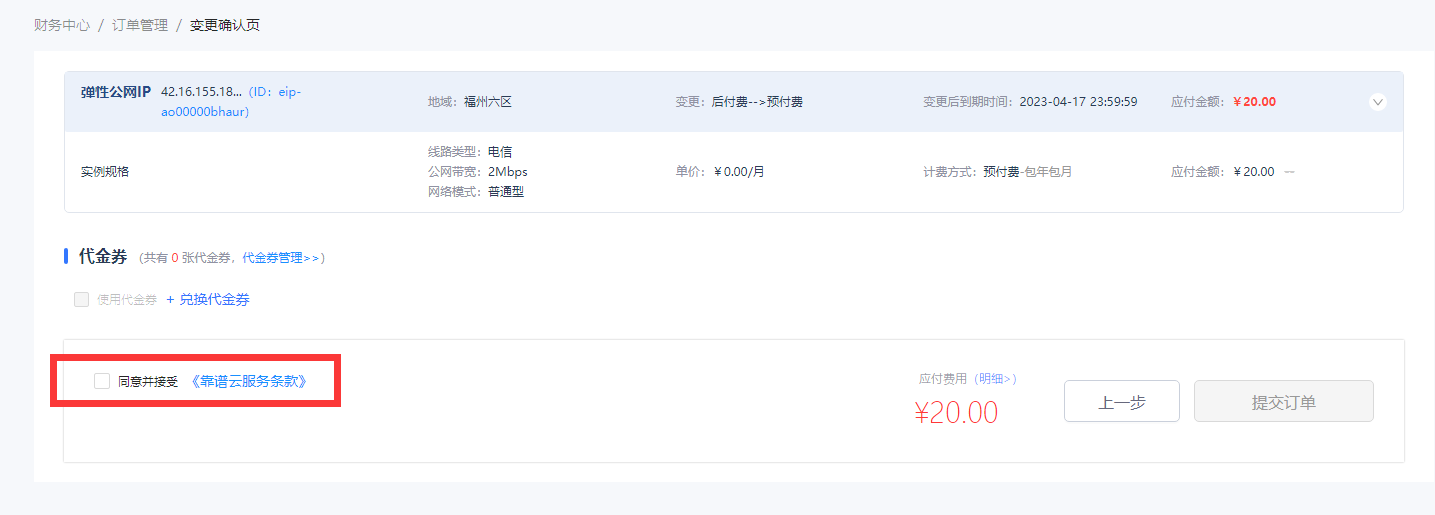This screenshot has width=1435, height=515.
Task: Open instance ID eip-ao00000bhaur link
Action: pos(231,102)
